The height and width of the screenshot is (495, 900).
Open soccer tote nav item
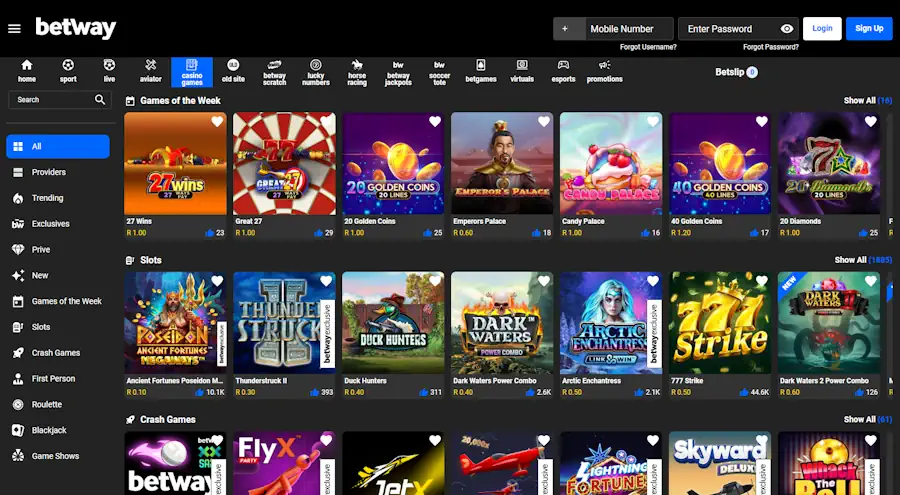[440, 72]
